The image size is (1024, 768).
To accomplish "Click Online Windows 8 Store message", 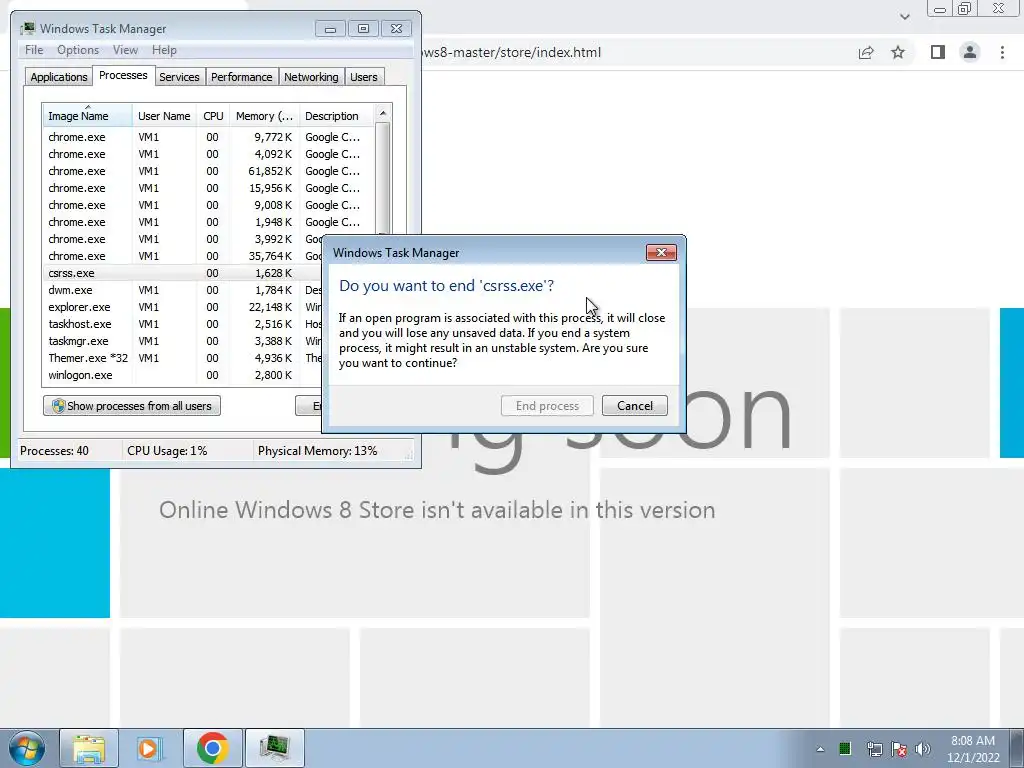I will [437, 510].
